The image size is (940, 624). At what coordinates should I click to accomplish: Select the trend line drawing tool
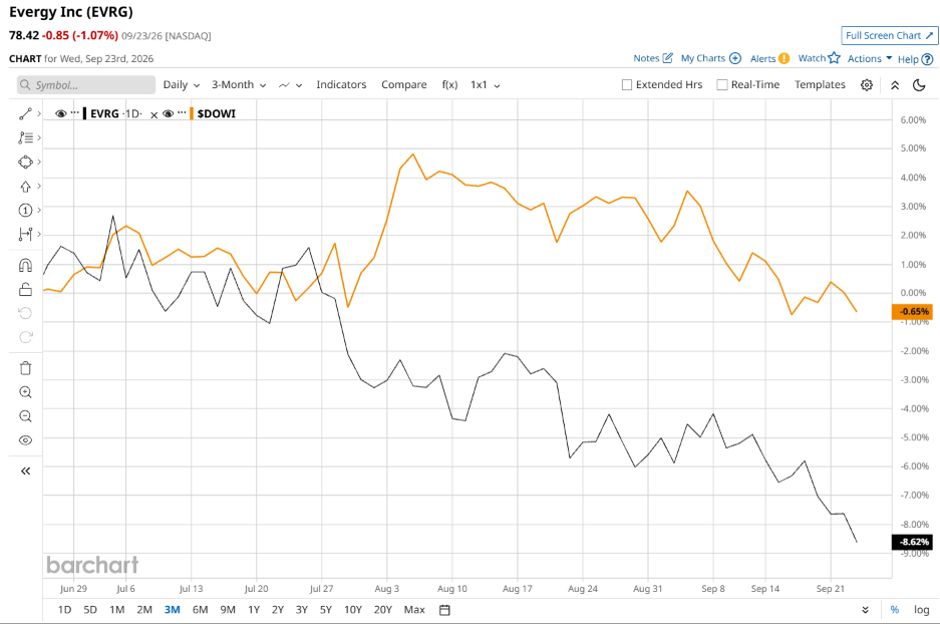[x=25, y=114]
